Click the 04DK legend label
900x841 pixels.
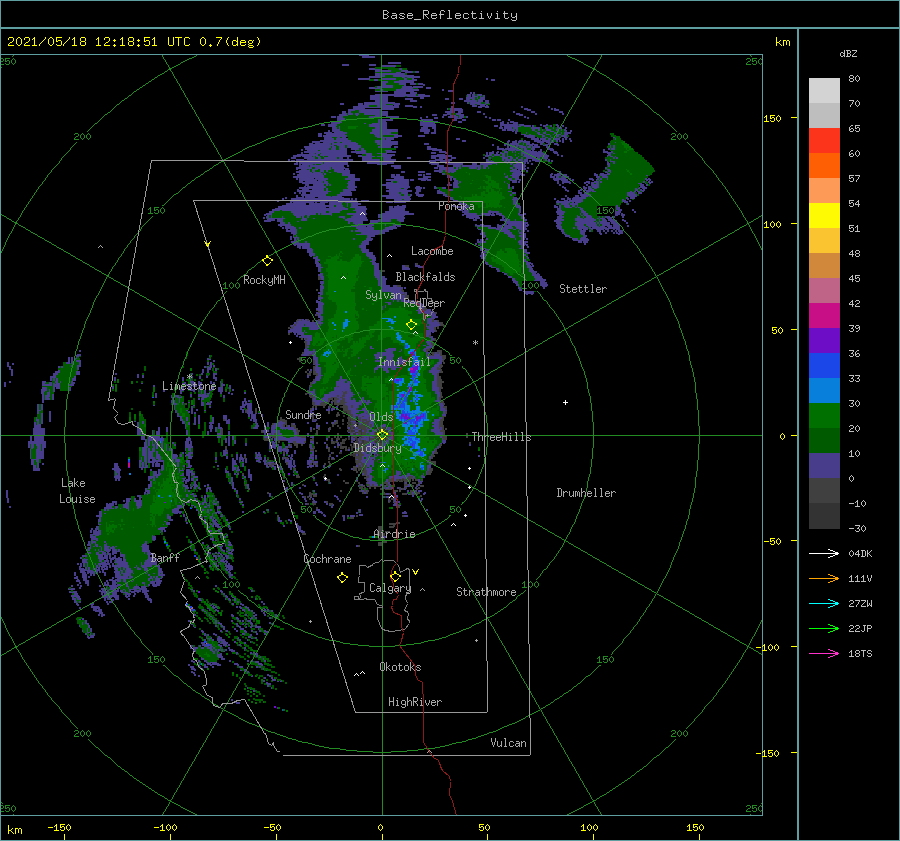click(860, 553)
